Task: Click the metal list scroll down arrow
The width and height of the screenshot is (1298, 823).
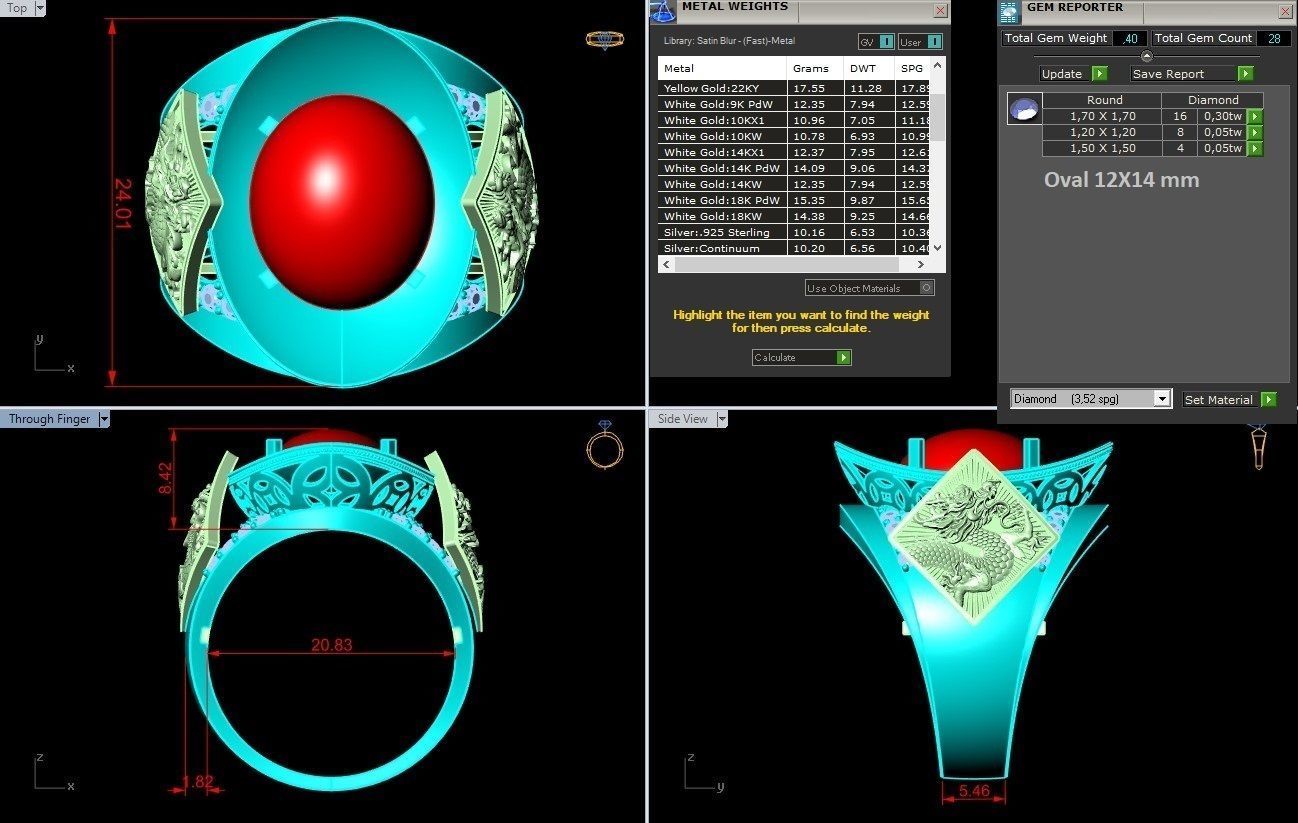Action: tap(938, 249)
